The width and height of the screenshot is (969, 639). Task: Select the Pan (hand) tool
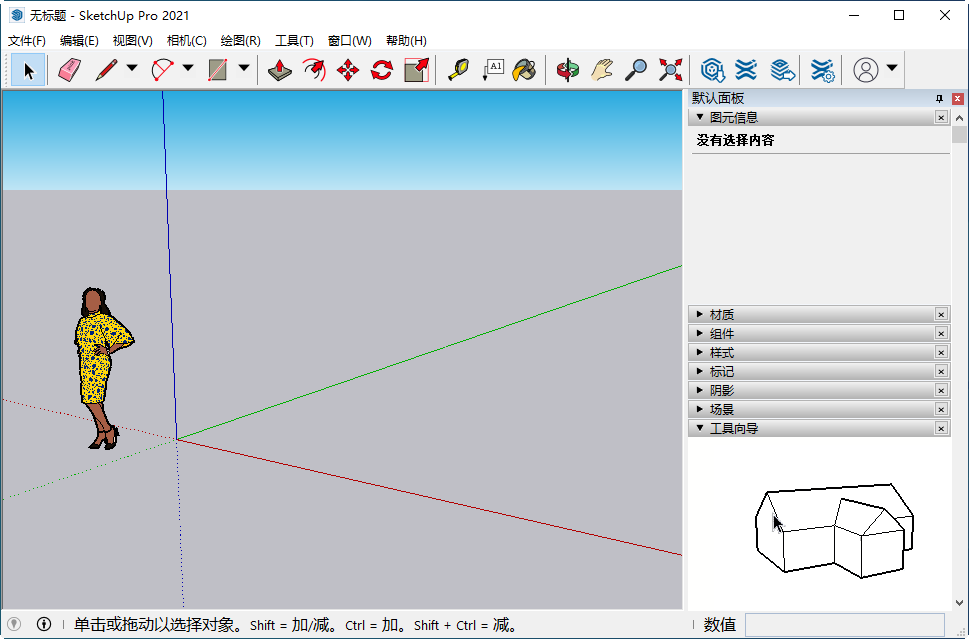(x=603, y=69)
